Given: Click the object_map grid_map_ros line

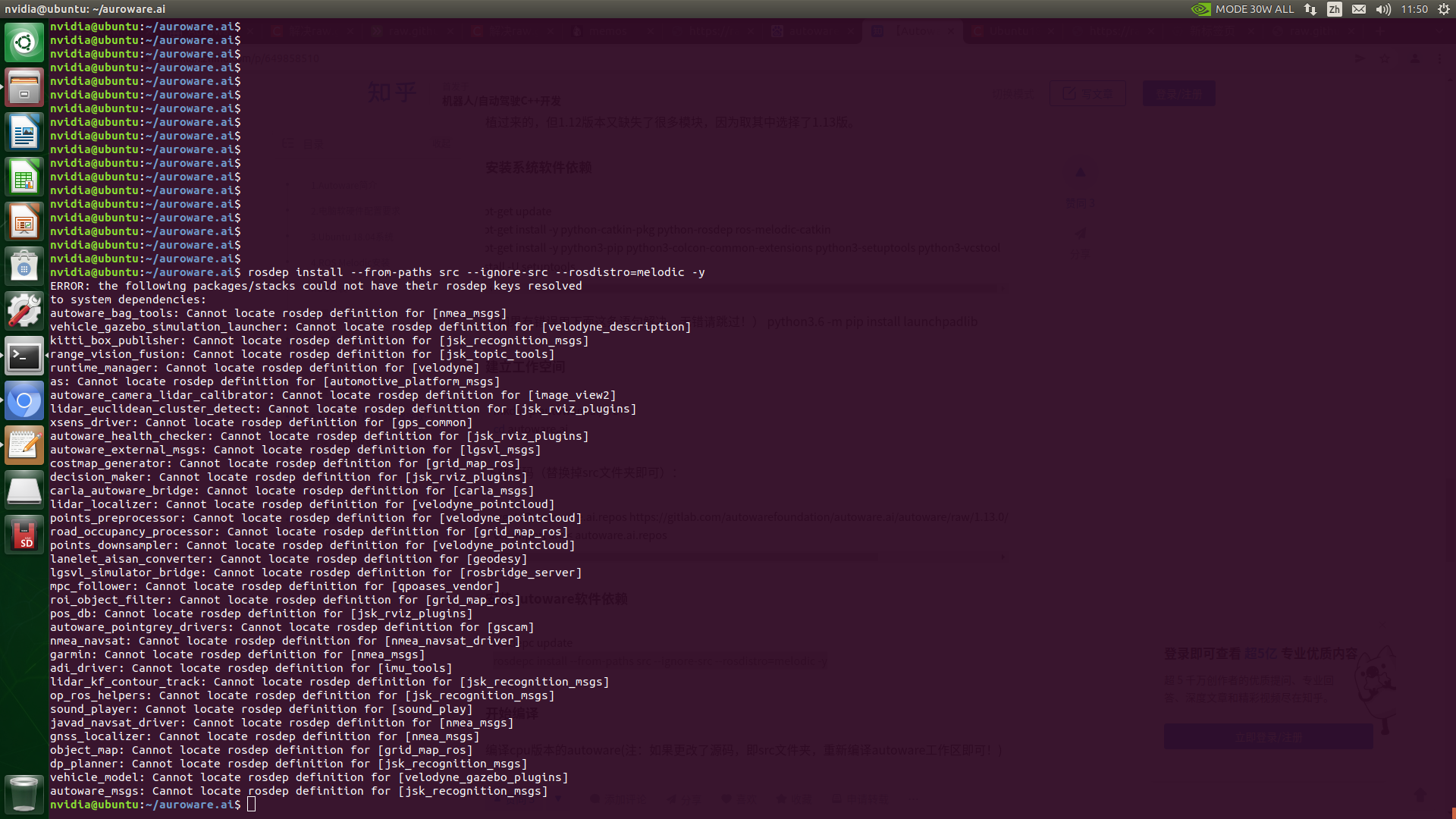Looking at the screenshot, I should [x=262, y=750].
